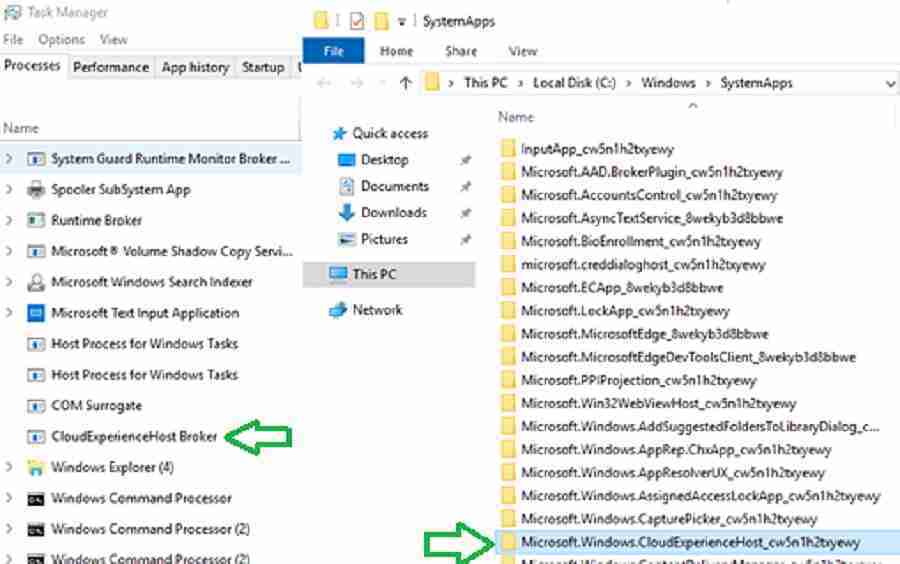Expand the Spooler SubSystem App row
This screenshot has width=900, height=564.
[9, 190]
